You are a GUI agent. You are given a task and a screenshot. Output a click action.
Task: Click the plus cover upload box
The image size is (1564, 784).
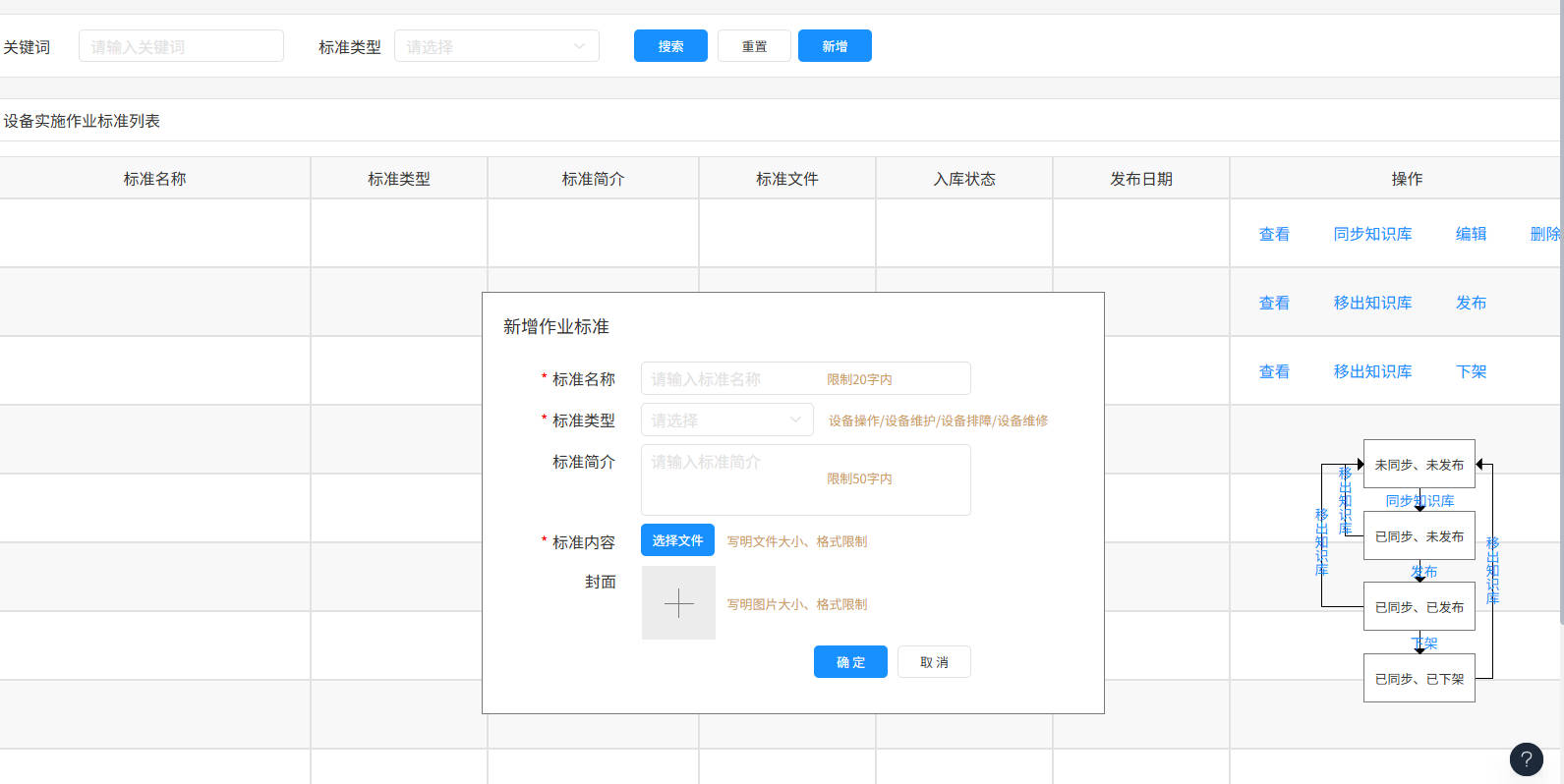tap(678, 602)
